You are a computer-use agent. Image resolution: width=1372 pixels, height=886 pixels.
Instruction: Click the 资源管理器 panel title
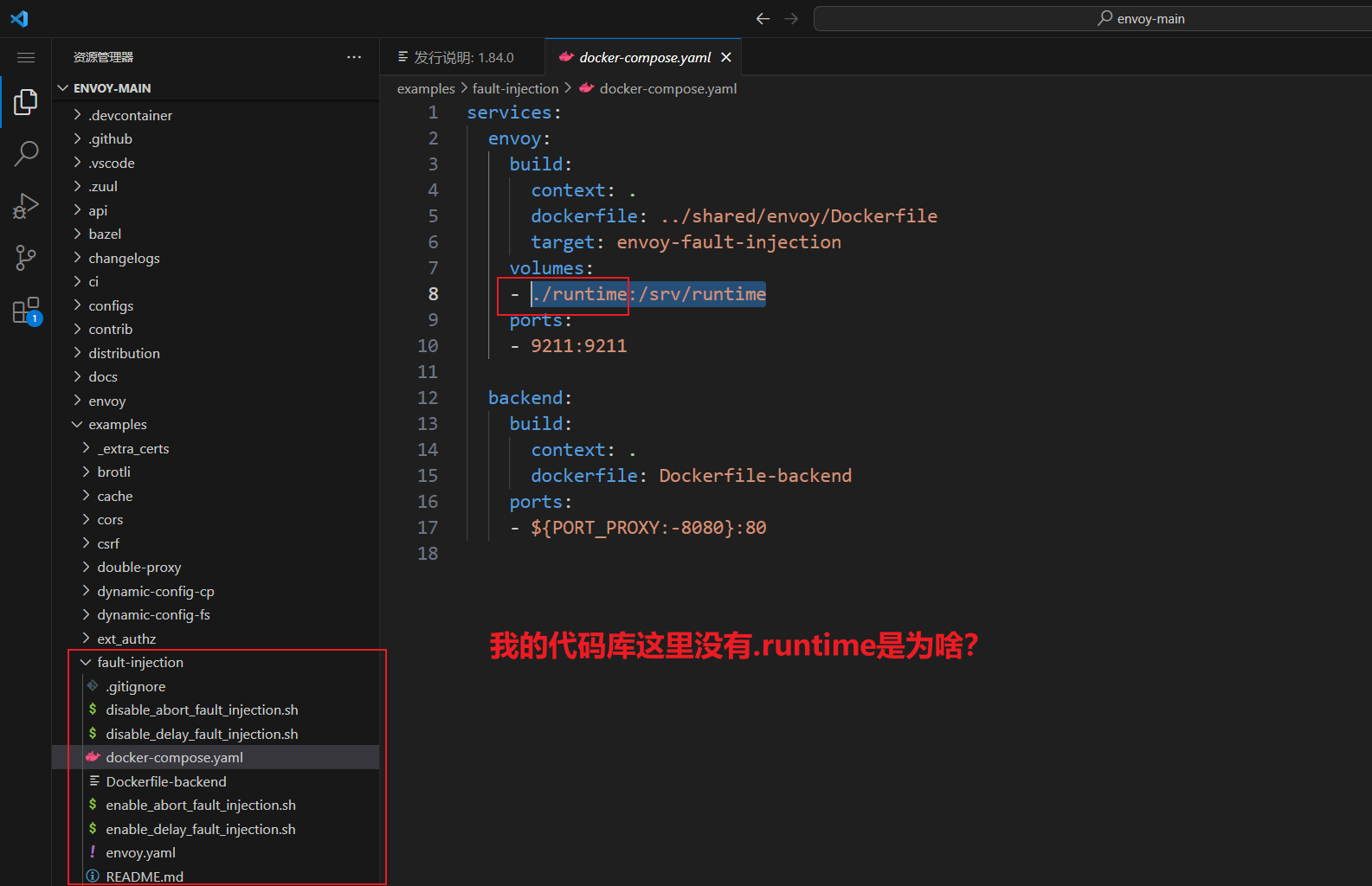coord(103,57)
